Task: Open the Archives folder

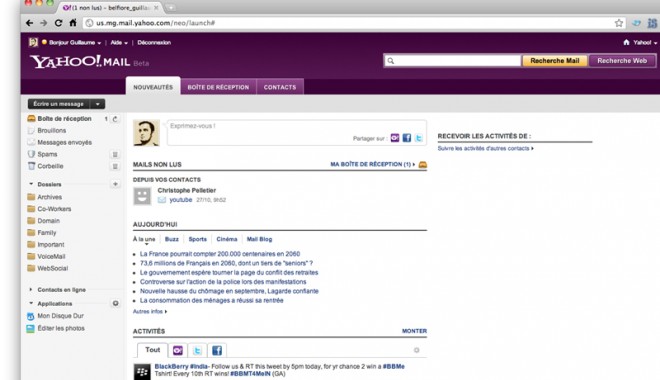Action: 49,197
